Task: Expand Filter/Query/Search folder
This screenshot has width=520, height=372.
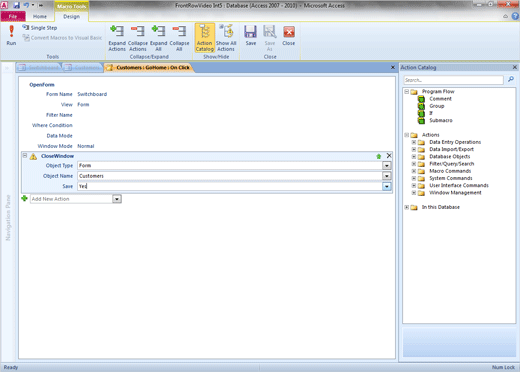Action: click(x=414, y=164)
